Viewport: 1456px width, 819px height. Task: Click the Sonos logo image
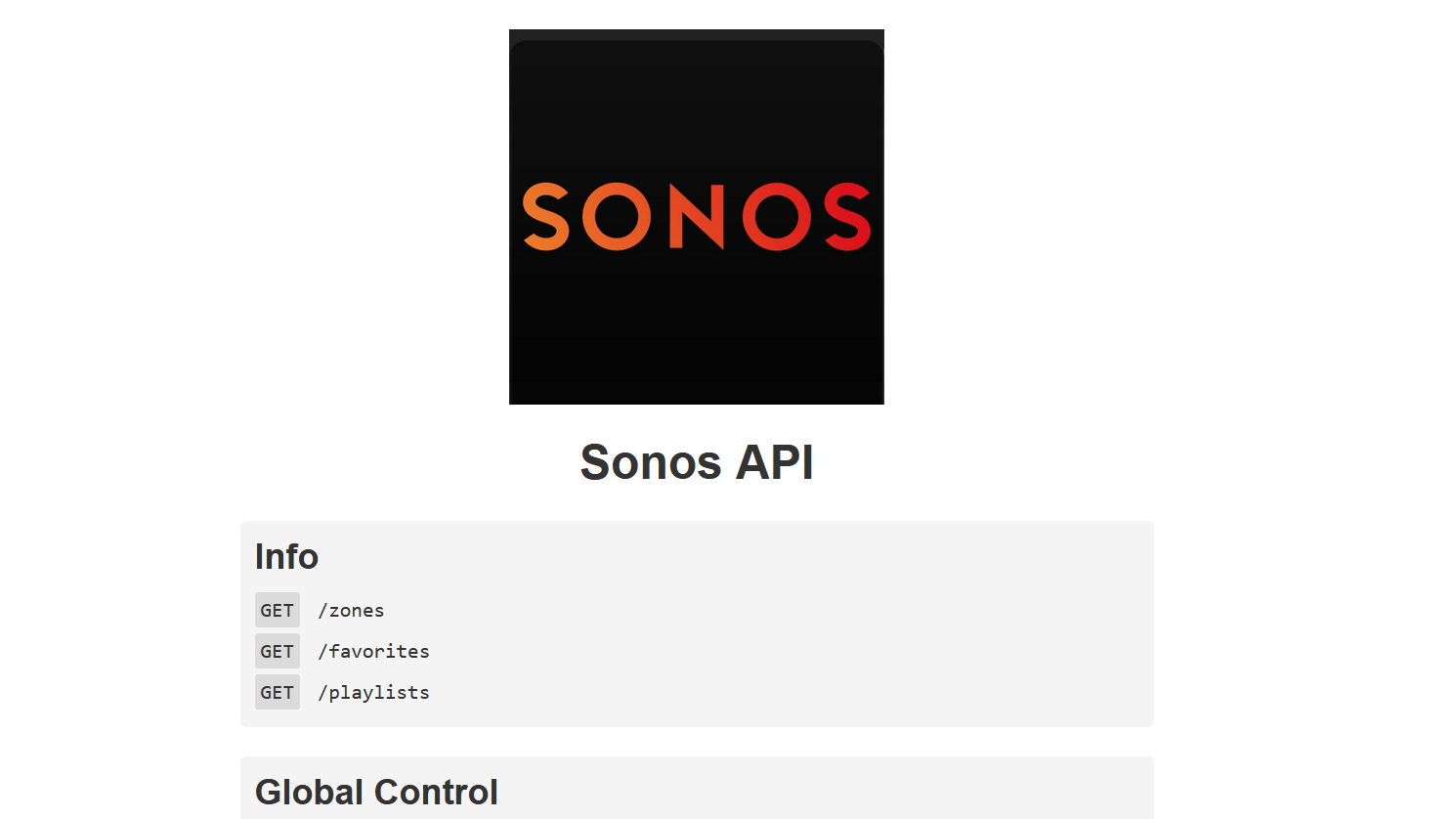(697, 217)
